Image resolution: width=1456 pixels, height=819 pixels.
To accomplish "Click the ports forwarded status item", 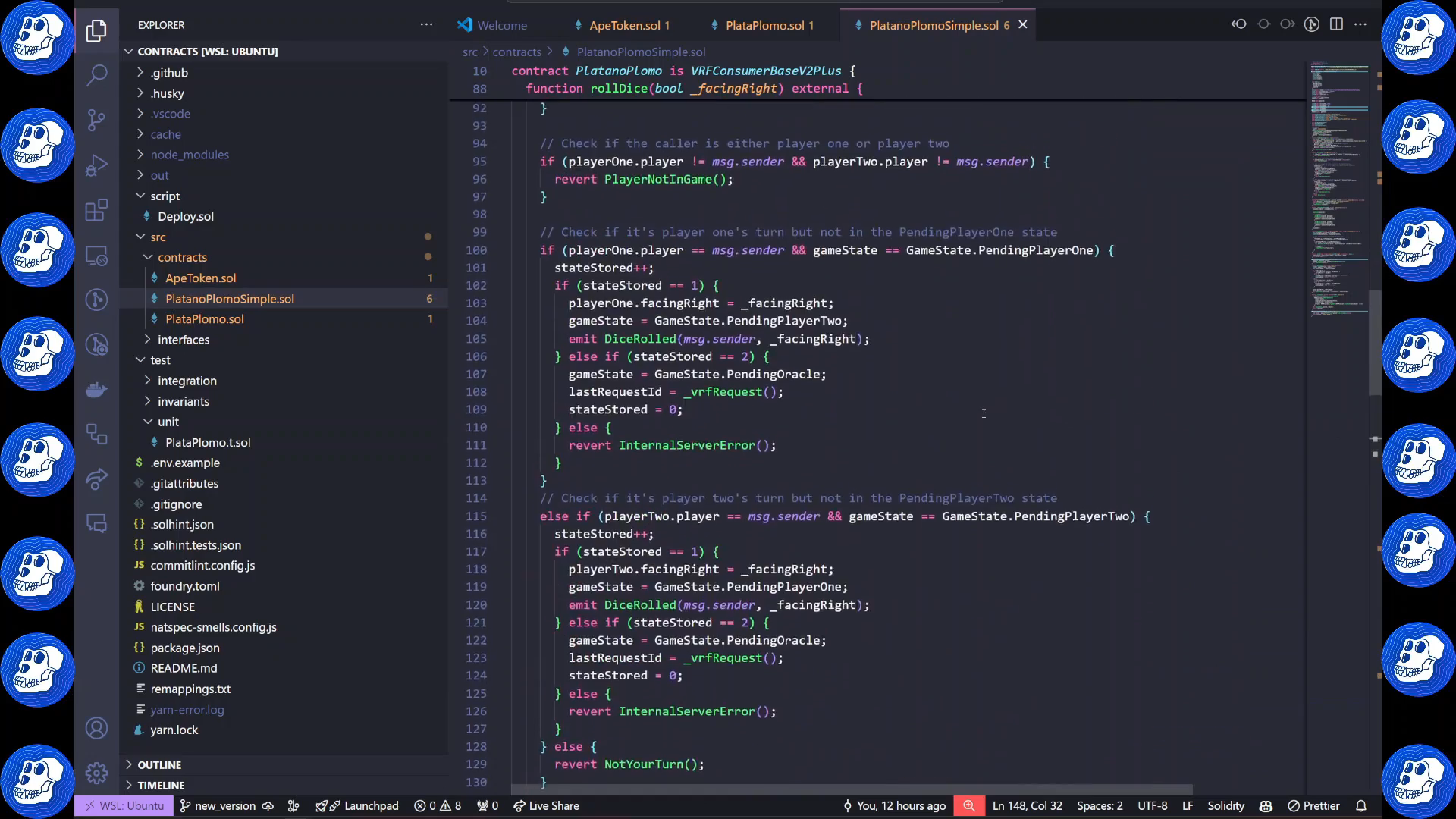I will pos(488,806).
